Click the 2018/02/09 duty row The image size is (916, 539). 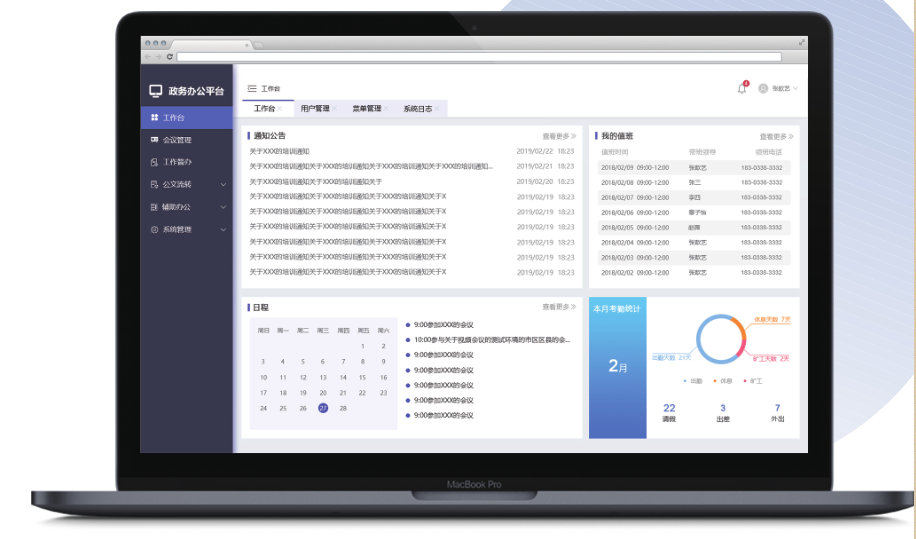coord(694,168)
